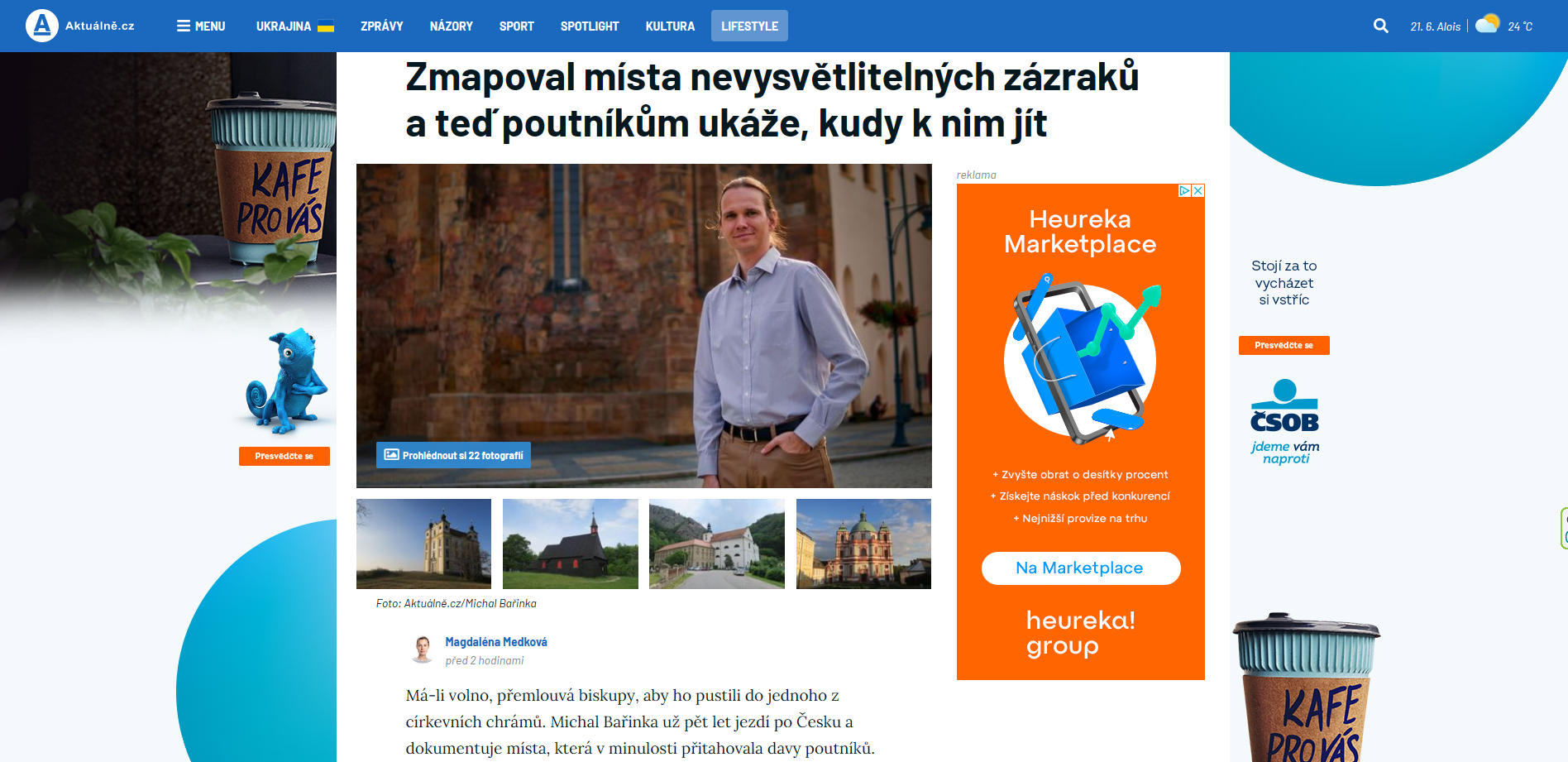
Task: Click left Přesvědčte se orange button
Action: coord(284,456)
